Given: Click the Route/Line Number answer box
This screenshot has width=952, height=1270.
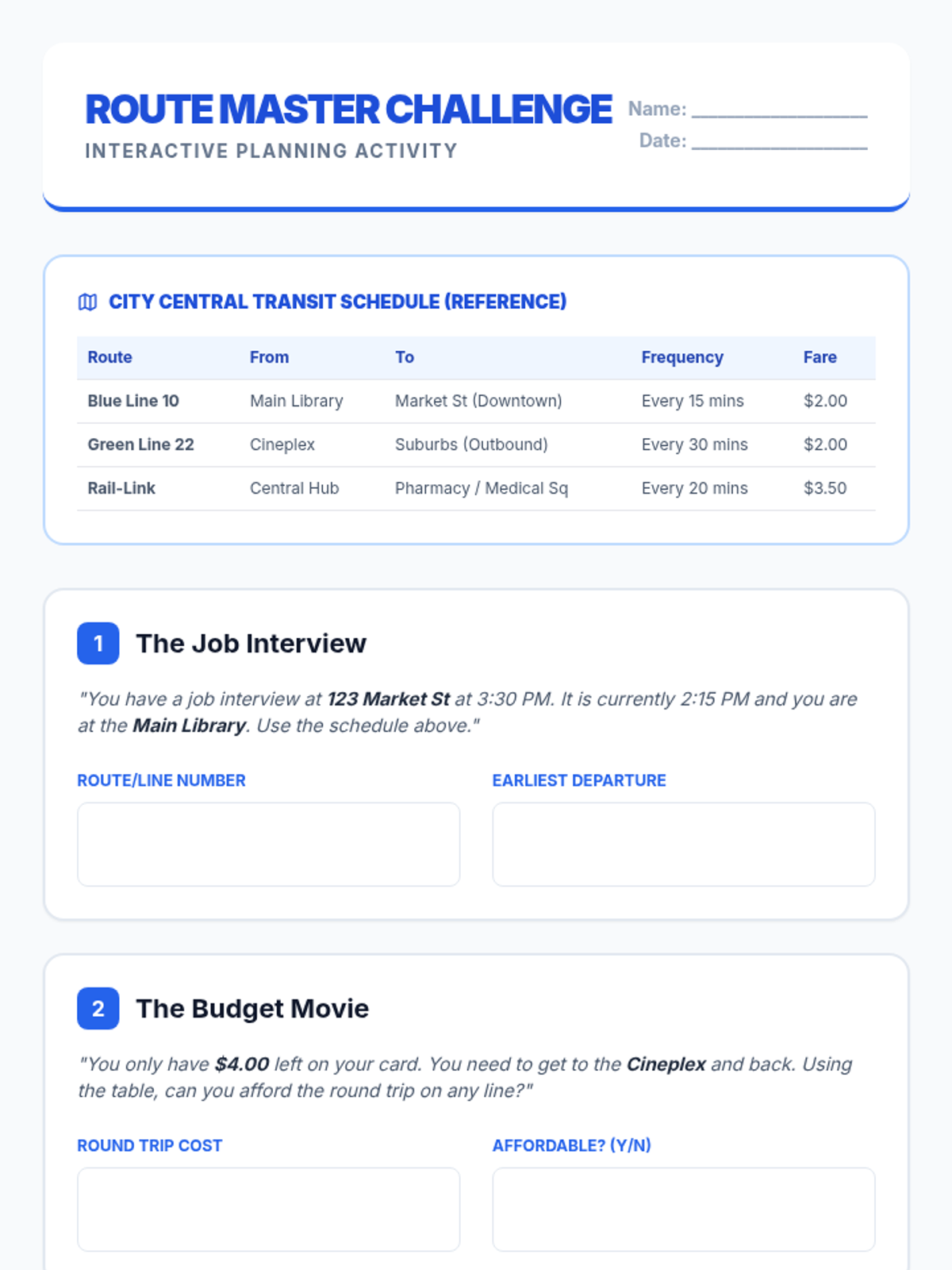Looking at the screenshot, I should [x=268, y=844].
